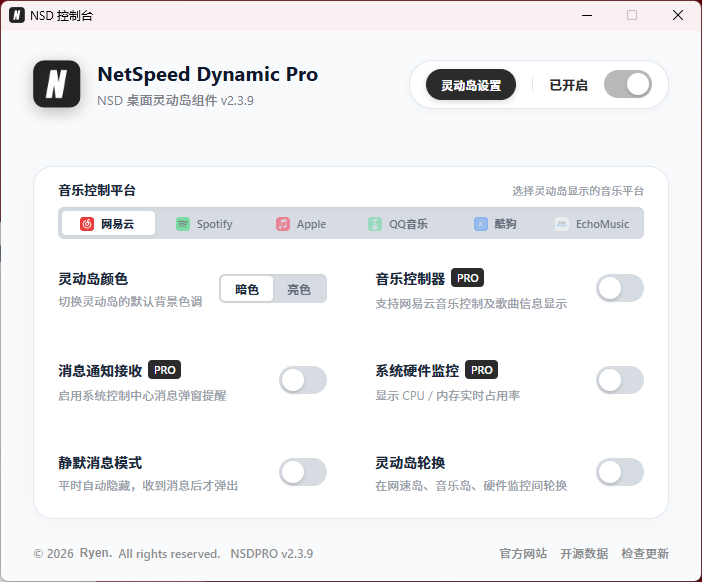Enable the 消息通知接收 toggle

click(303, 380)
